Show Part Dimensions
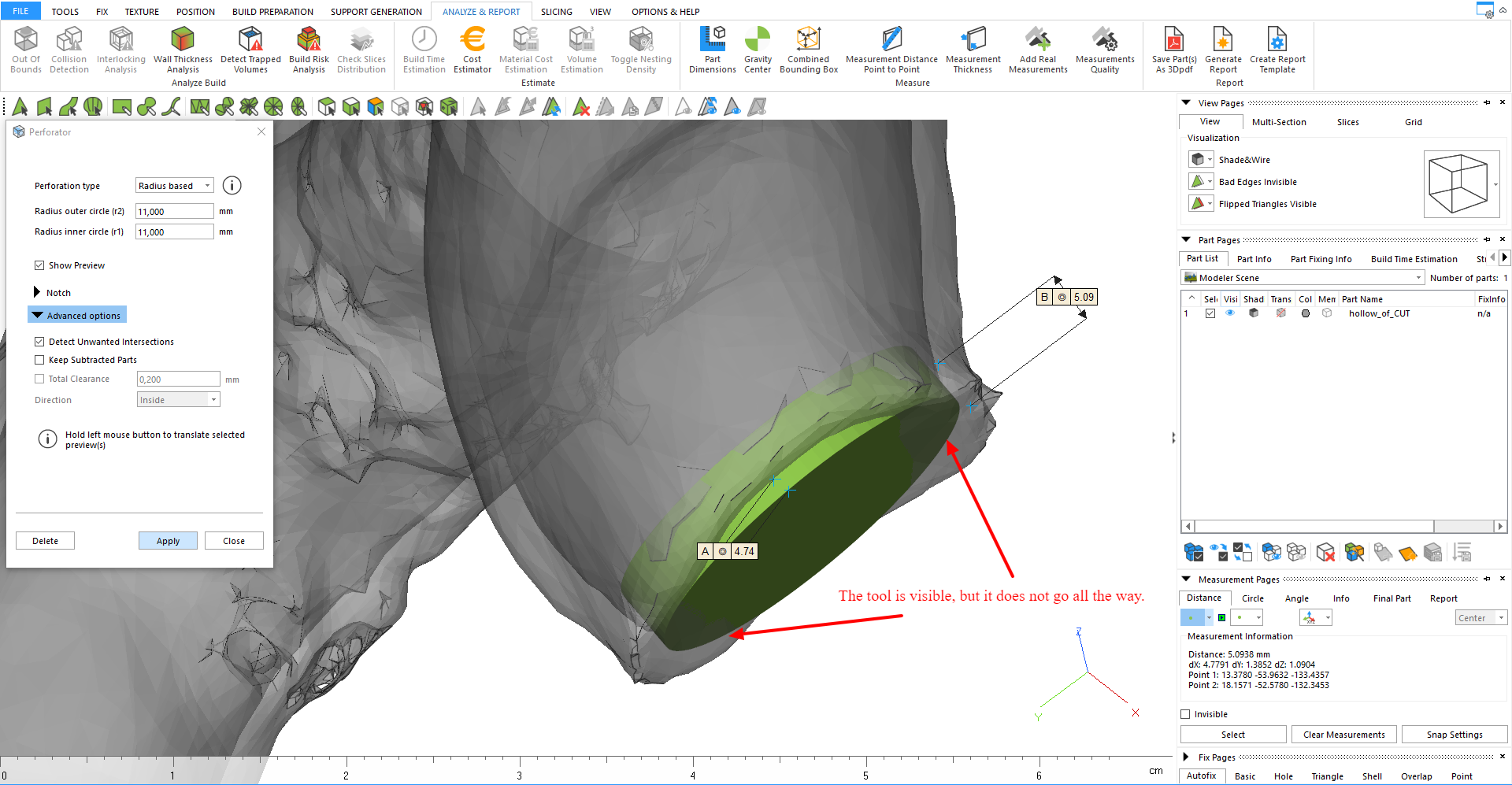Screen dimensions: 1512x785 tap(713, 50)
